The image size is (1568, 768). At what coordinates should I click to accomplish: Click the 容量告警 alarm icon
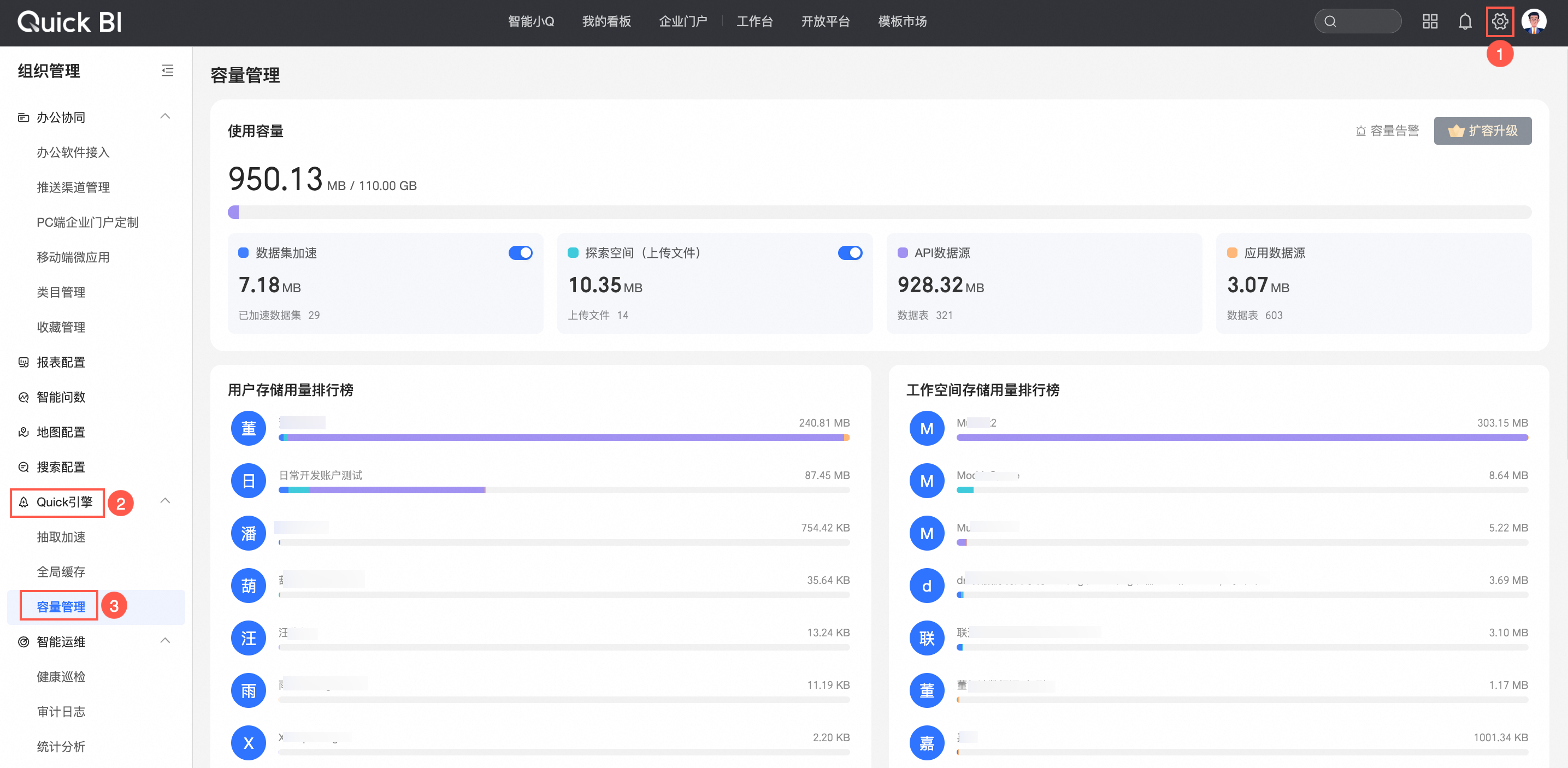pos(1361,131)
